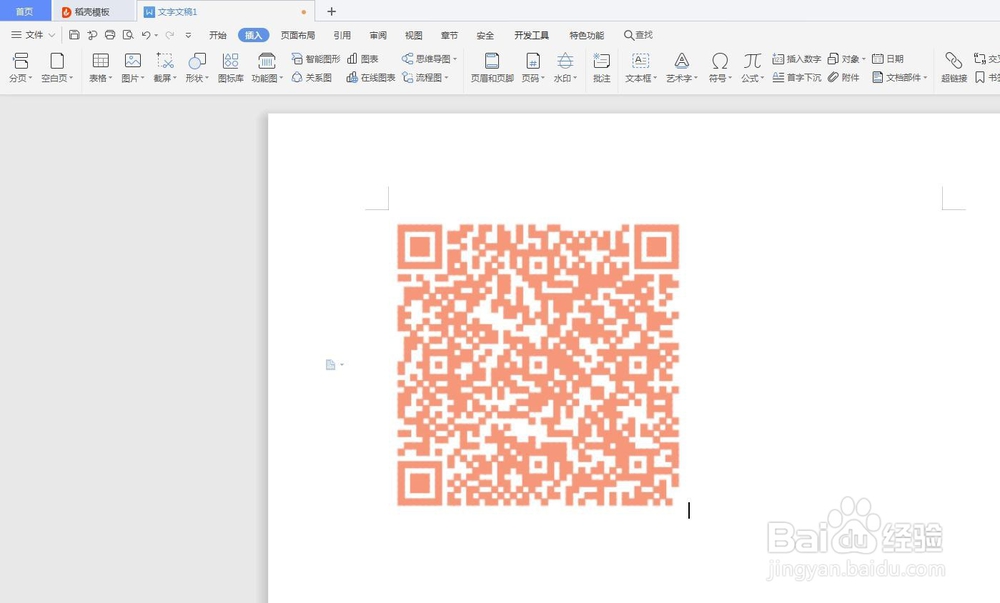Insert an 附件 attachment
This screenshot has width=1000, height=603.
point(844,78)
